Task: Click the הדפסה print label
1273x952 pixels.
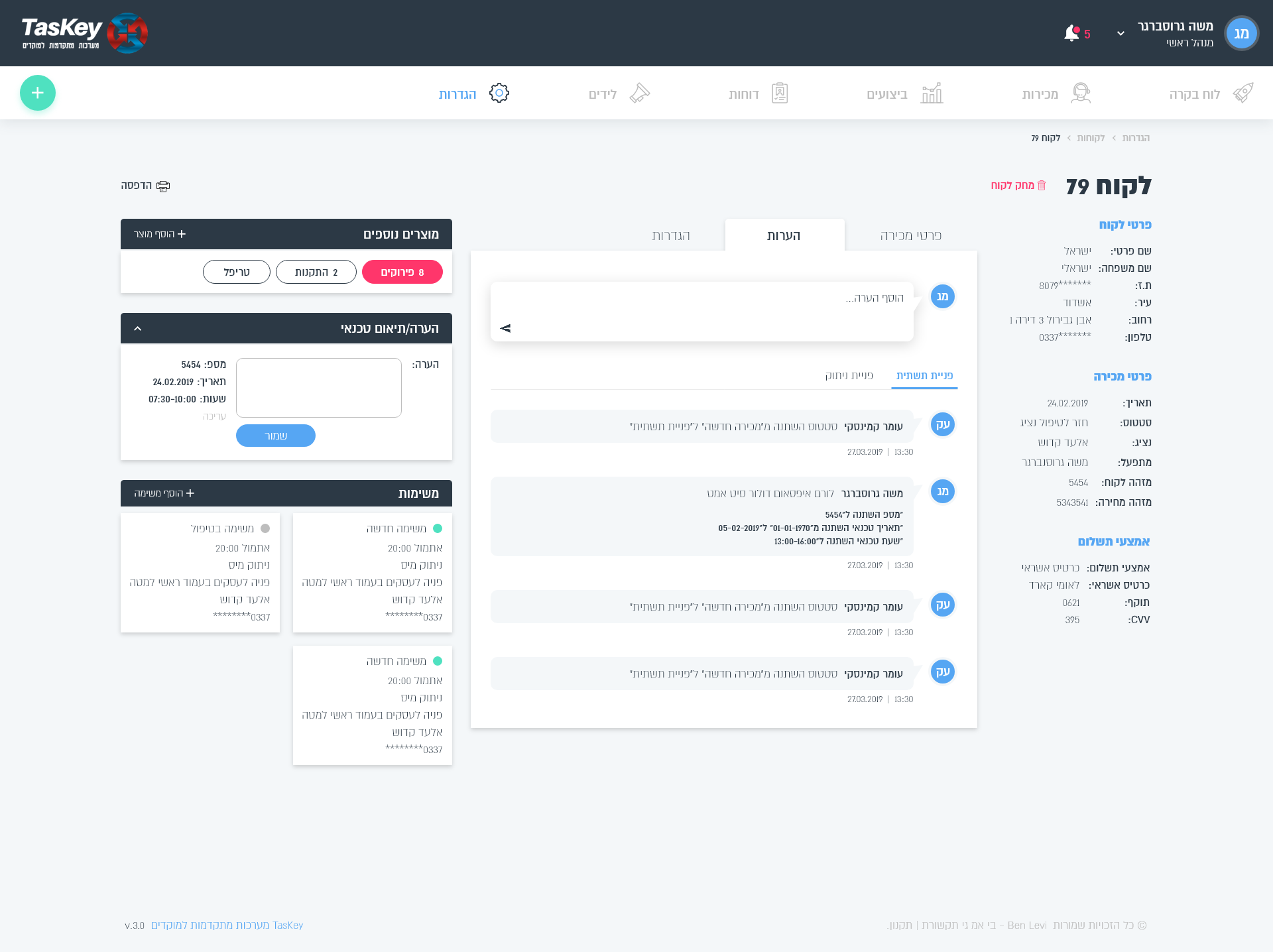Action: pos(137,186)
